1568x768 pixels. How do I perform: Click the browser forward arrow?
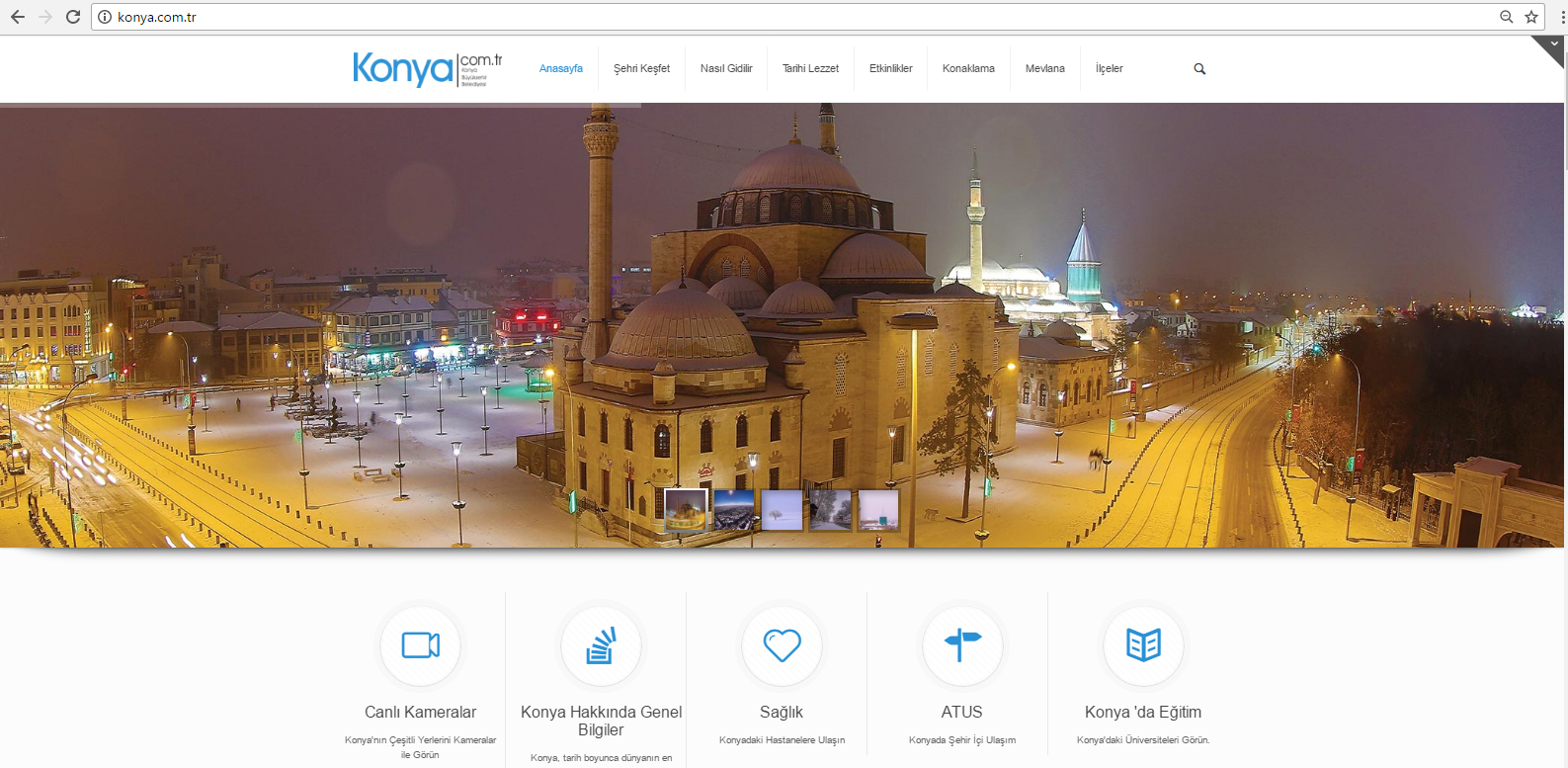click(x=45, y=17)
